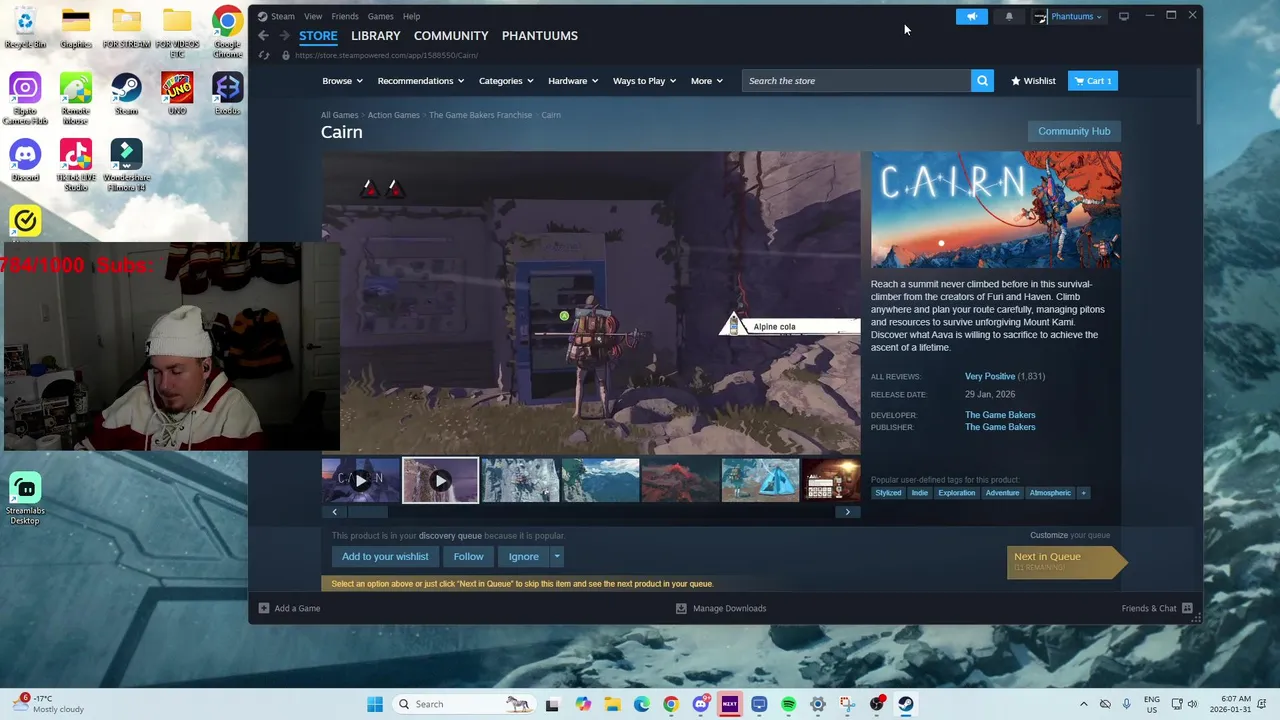This screenshot has width=1280, height=720.
Task: Open Streamlabs Desktop shortcut
Action: 25,499
